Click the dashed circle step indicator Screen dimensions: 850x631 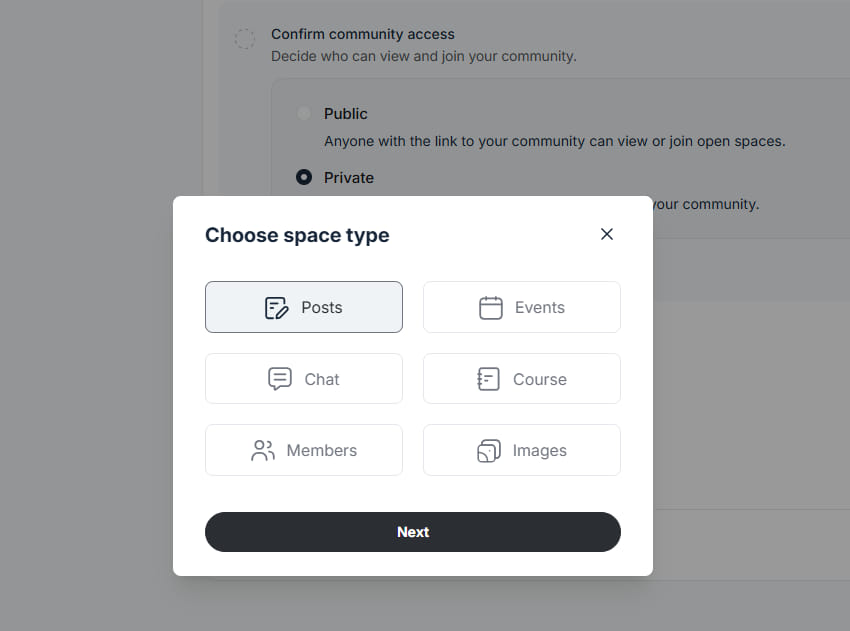[244, 39]
